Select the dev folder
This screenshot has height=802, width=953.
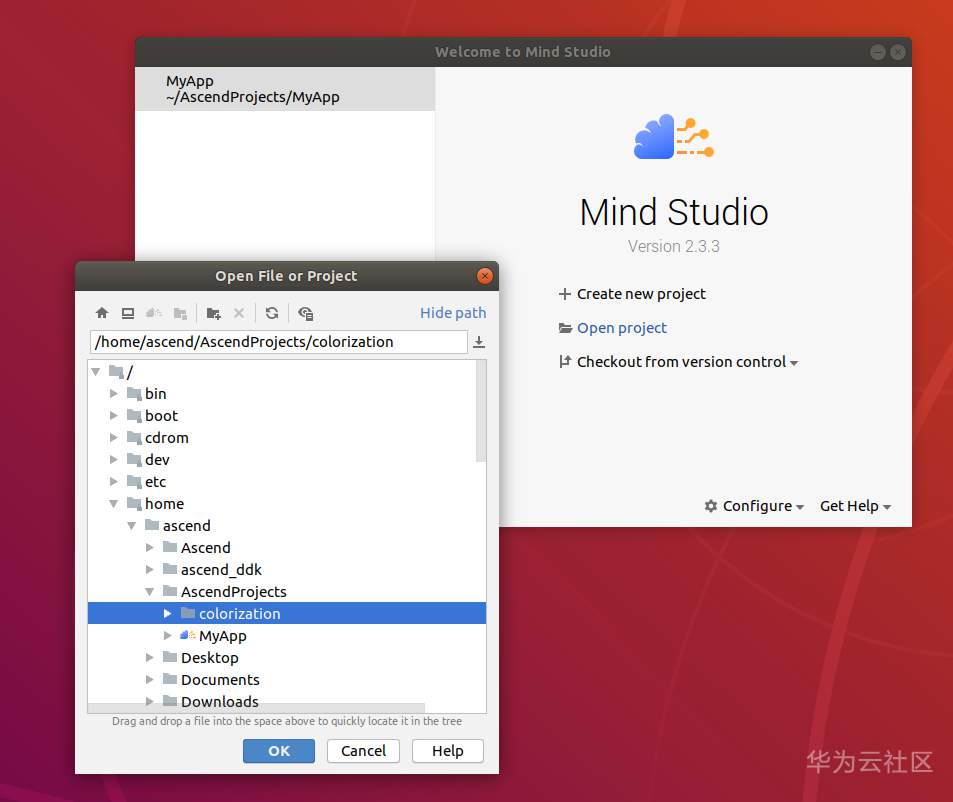(x=287, y=459)
